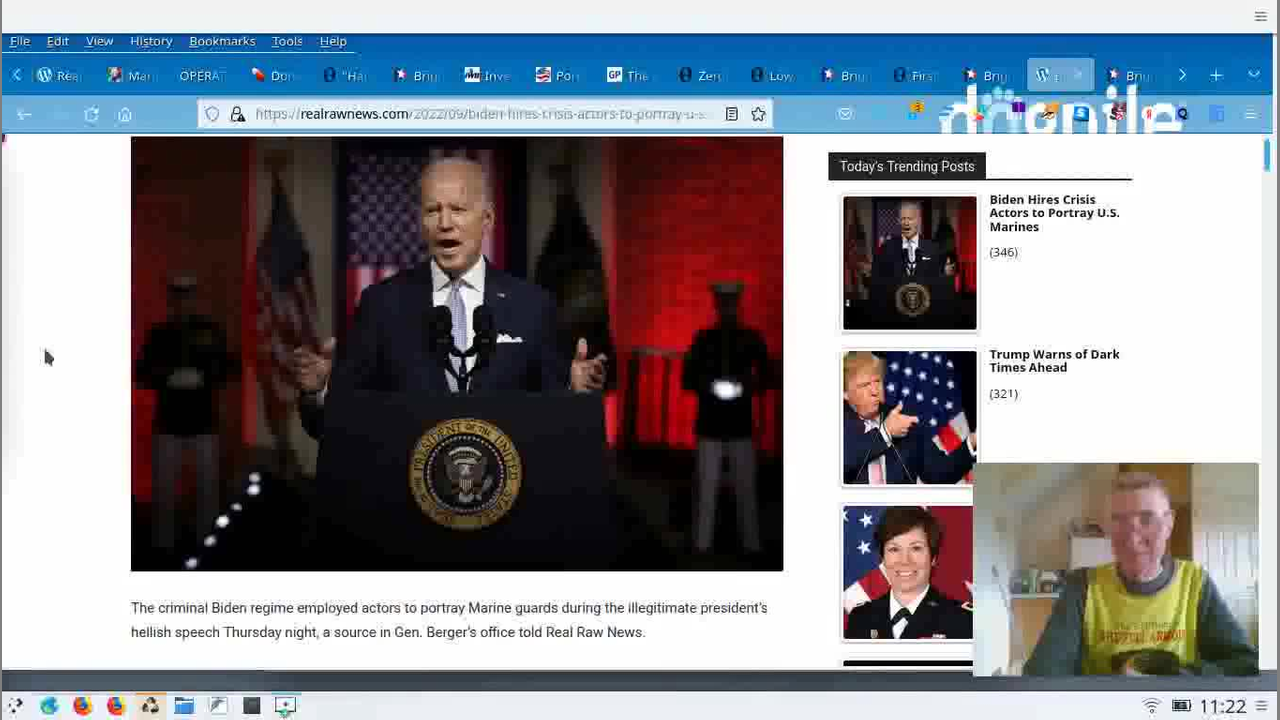Open the tracking protection shield panel
Screen dimensions: 1280x720
[212, 114]
